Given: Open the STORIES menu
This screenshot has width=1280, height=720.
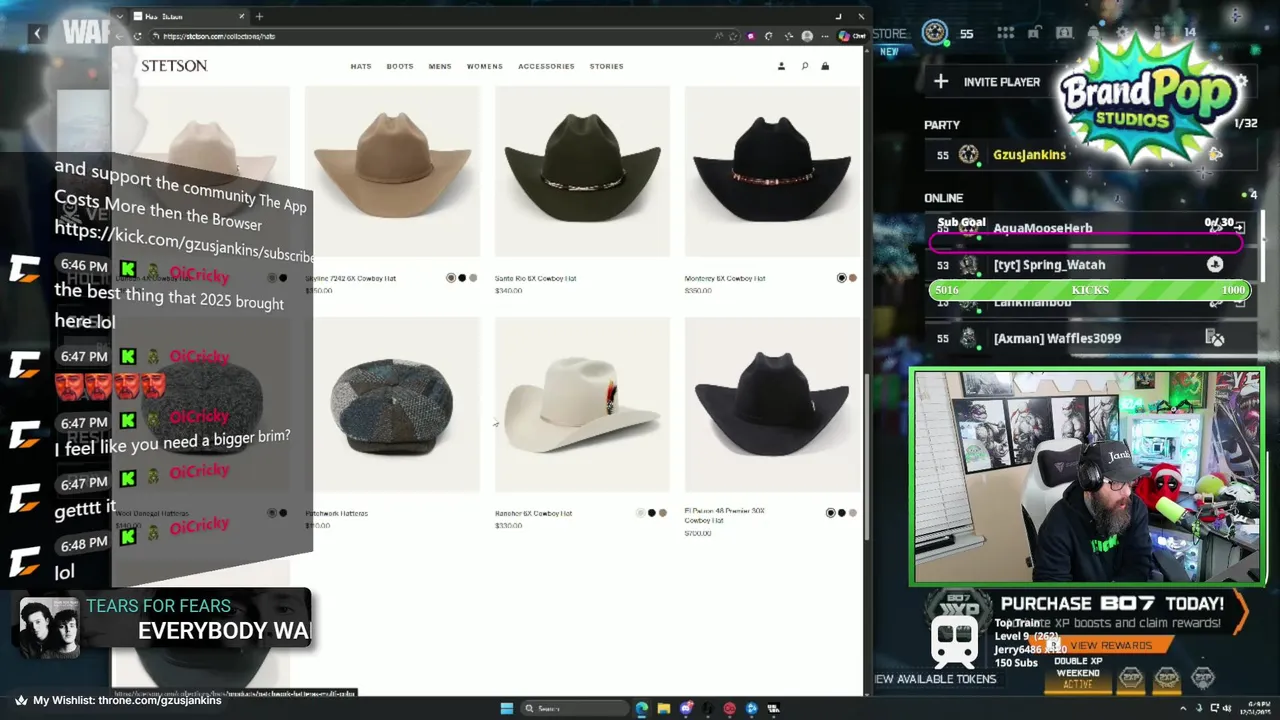Looking at the screenshot, I should click(x=607, y=66).
